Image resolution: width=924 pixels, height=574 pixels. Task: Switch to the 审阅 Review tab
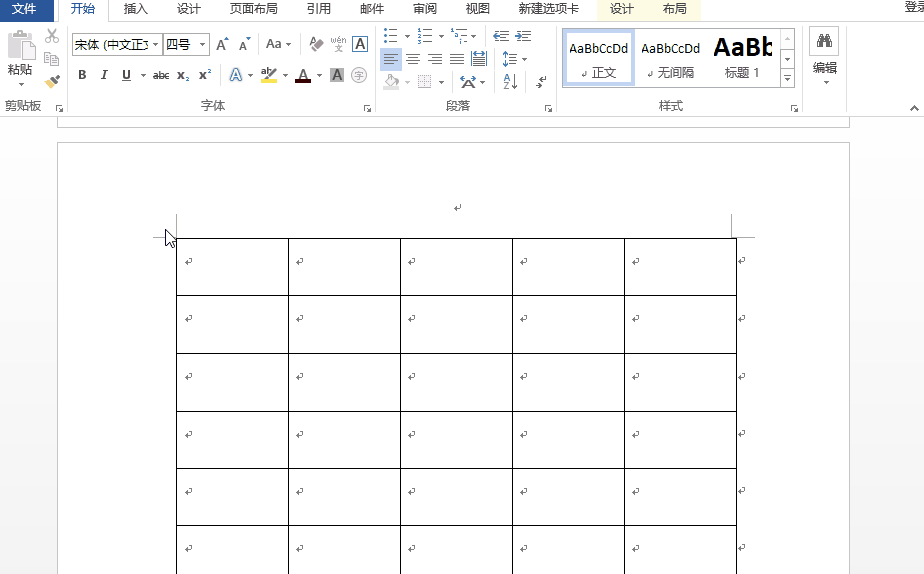coord(425,9)
